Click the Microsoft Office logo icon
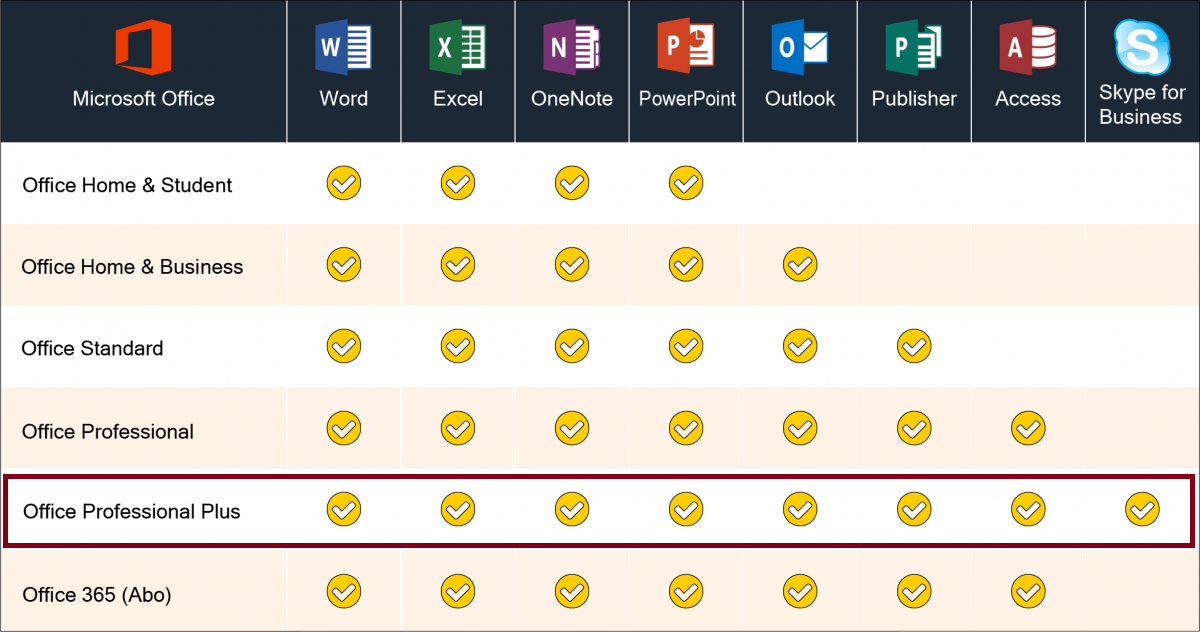The width and height of the screenshot is (1200, 632). [143, 48]
